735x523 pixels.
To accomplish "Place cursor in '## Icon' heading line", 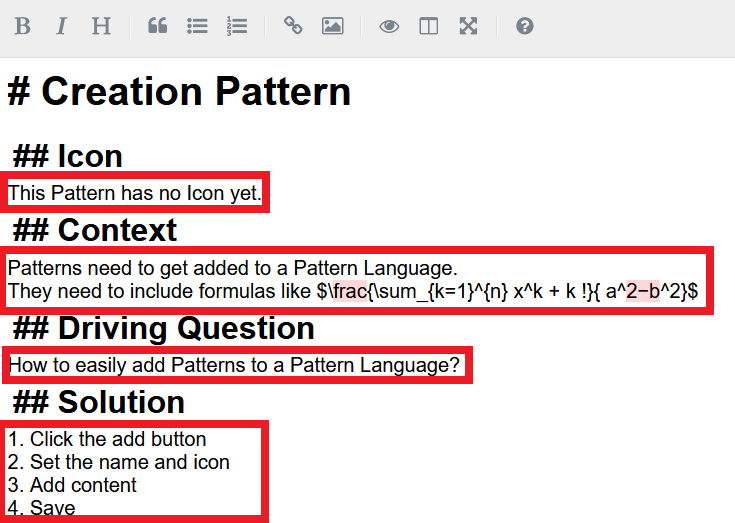I will coord(68,156).
